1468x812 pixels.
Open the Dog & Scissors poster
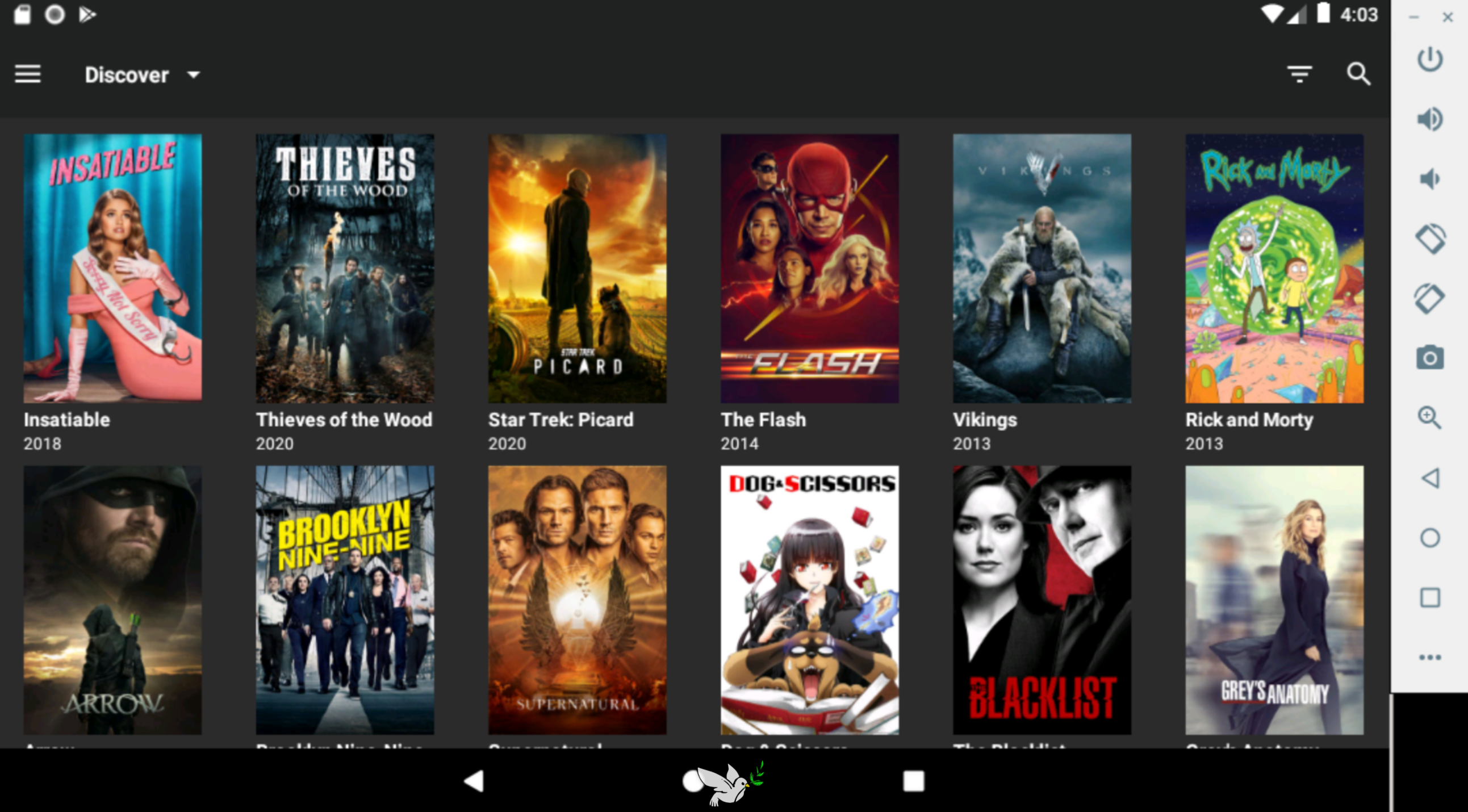pos(810,600)
